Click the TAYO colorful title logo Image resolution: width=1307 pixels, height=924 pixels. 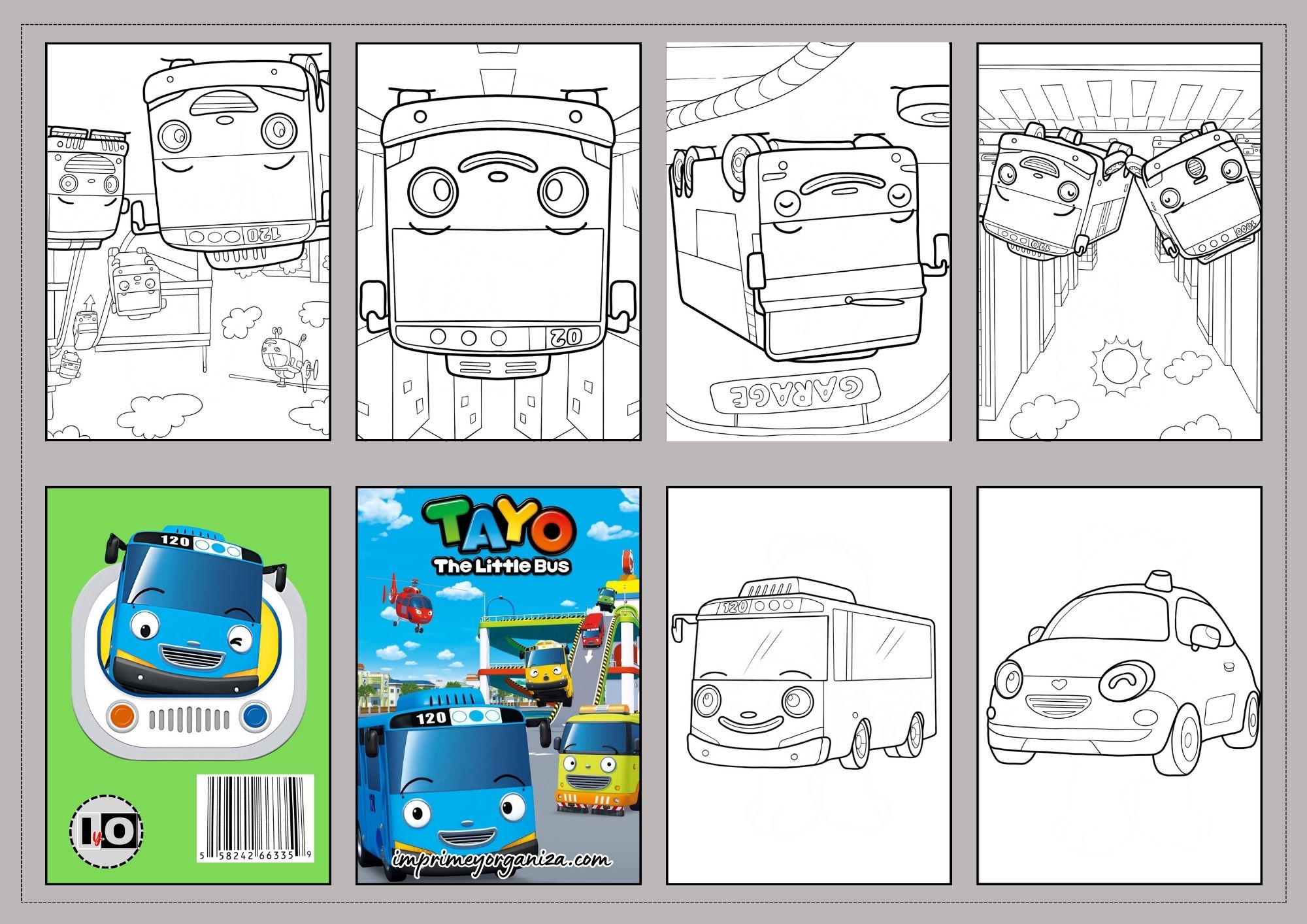click(501, 526)
